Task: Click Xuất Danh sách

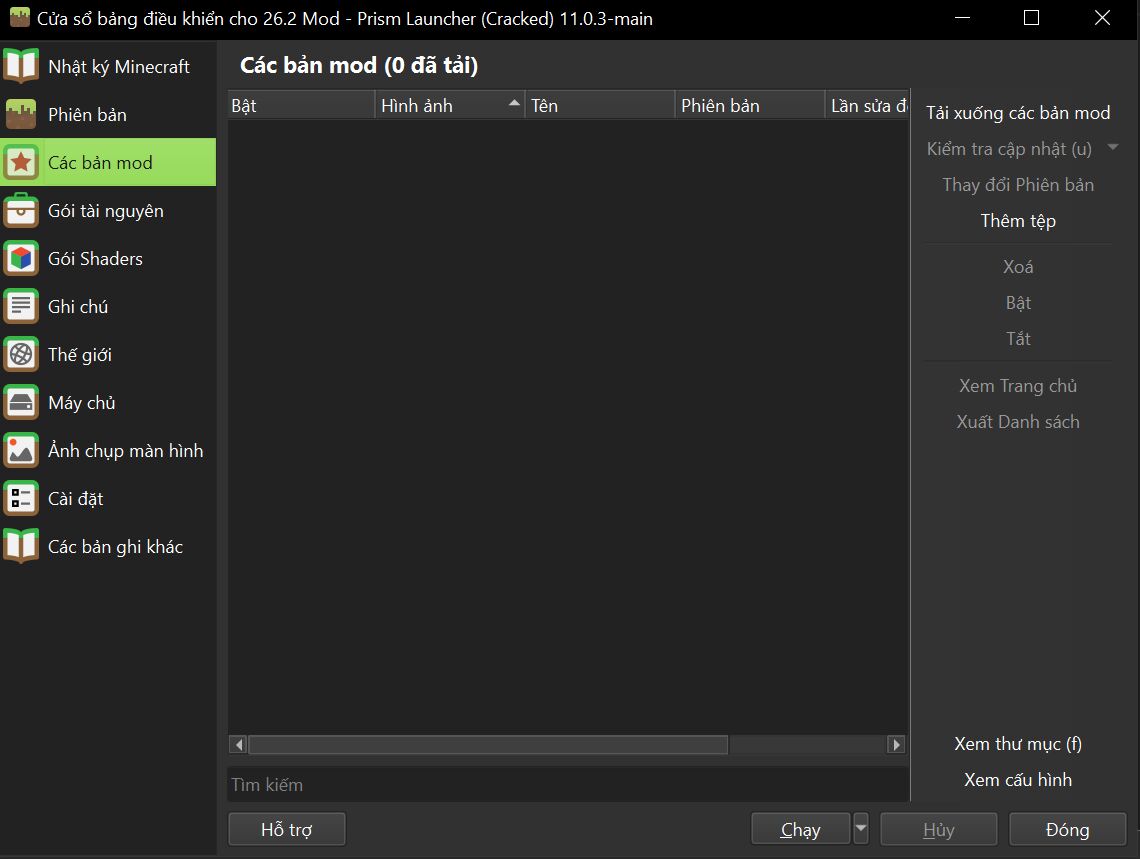Action: click(1018, 422)
